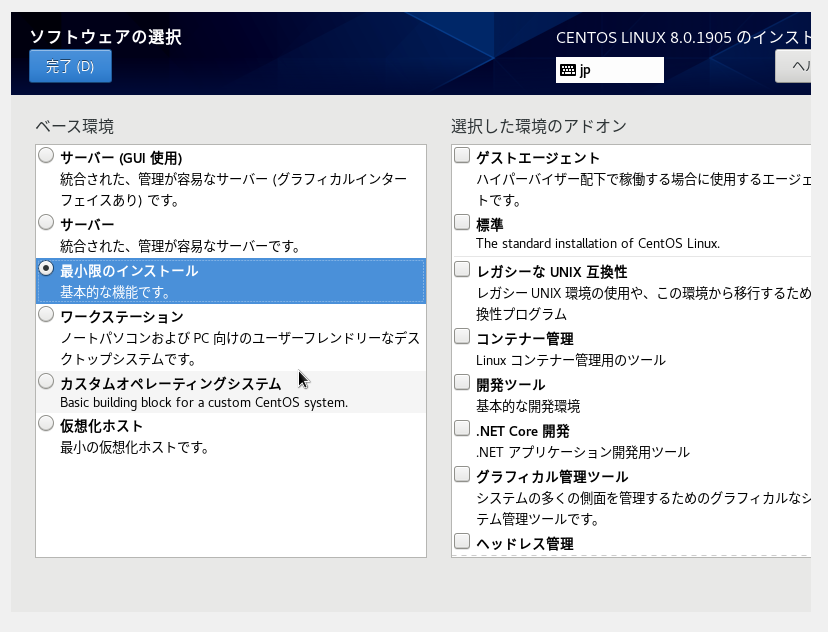Image resolution: width=828 pixels, height=632 pixels.
Task: Click the 開発ツール label text
Action: (x=511, y=385)
